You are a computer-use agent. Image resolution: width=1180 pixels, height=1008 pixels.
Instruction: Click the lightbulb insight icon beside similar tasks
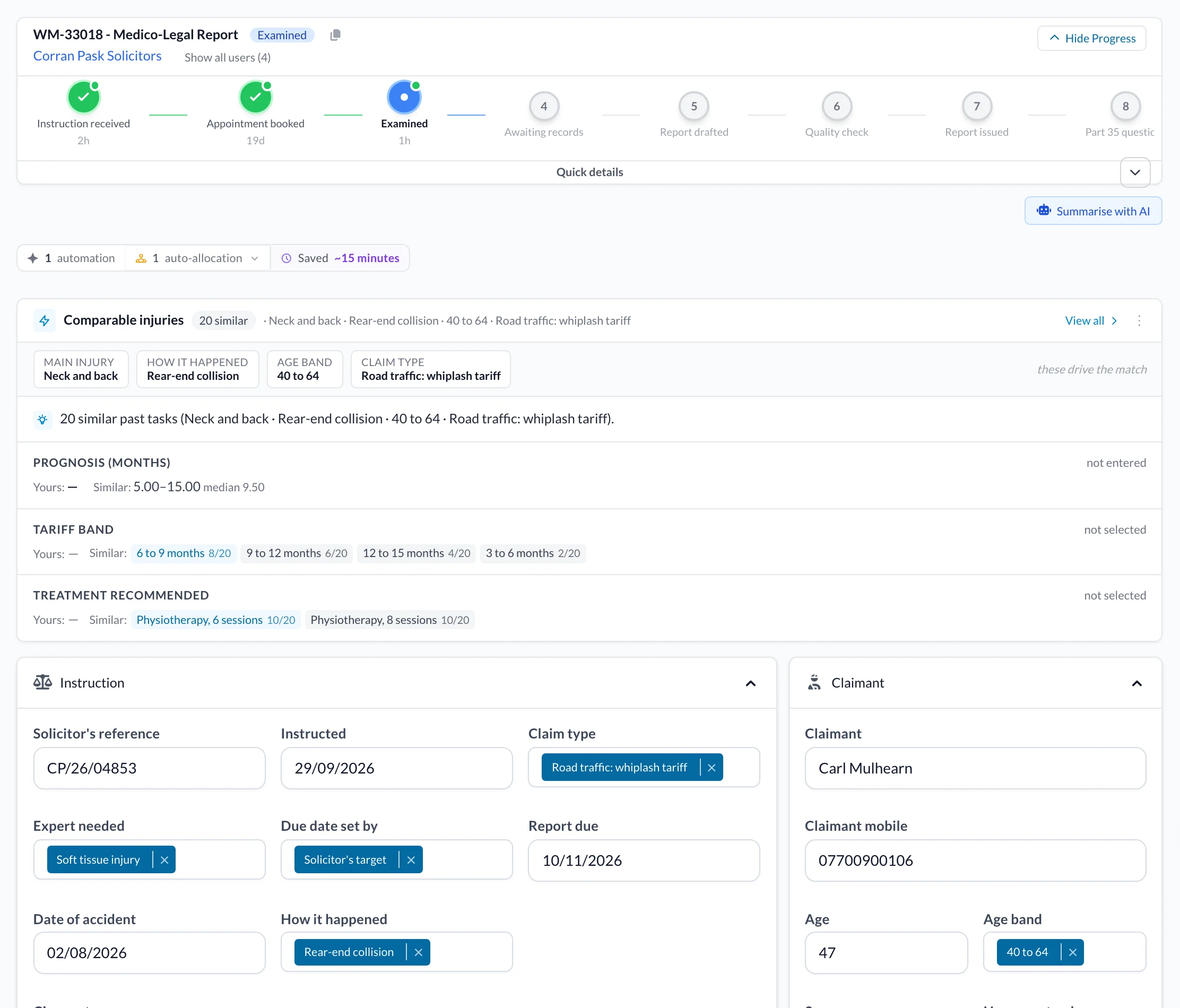coord(43,420)
